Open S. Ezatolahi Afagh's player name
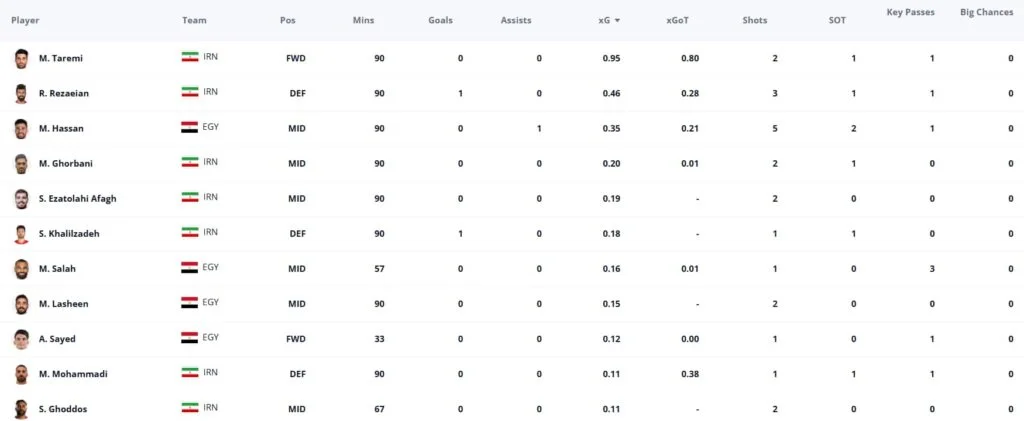The width and height of the screenshot is (1024, 421). (78, 198)
